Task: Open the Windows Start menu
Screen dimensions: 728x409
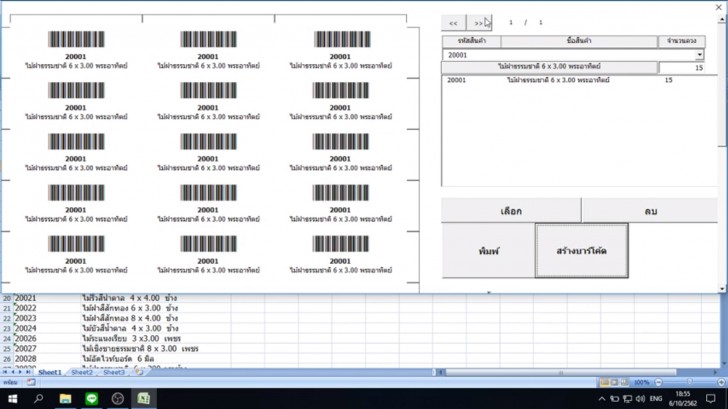Action: click(13, 398)
